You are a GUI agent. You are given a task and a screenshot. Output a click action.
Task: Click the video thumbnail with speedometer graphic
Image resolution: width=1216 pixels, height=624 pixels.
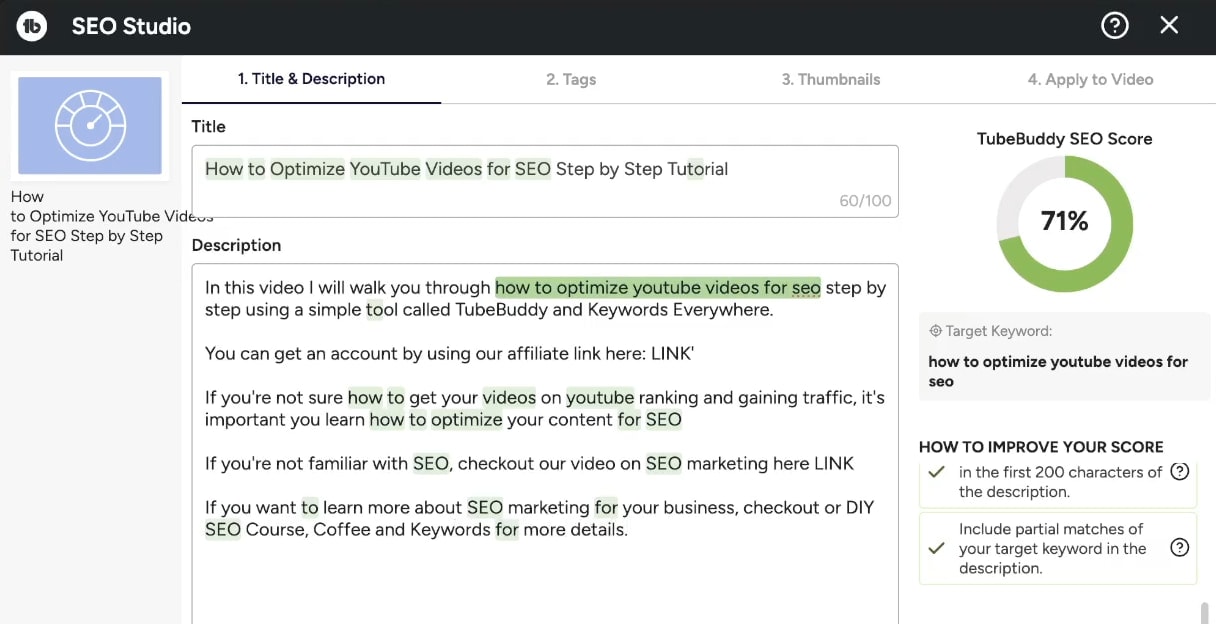point(90,126)
